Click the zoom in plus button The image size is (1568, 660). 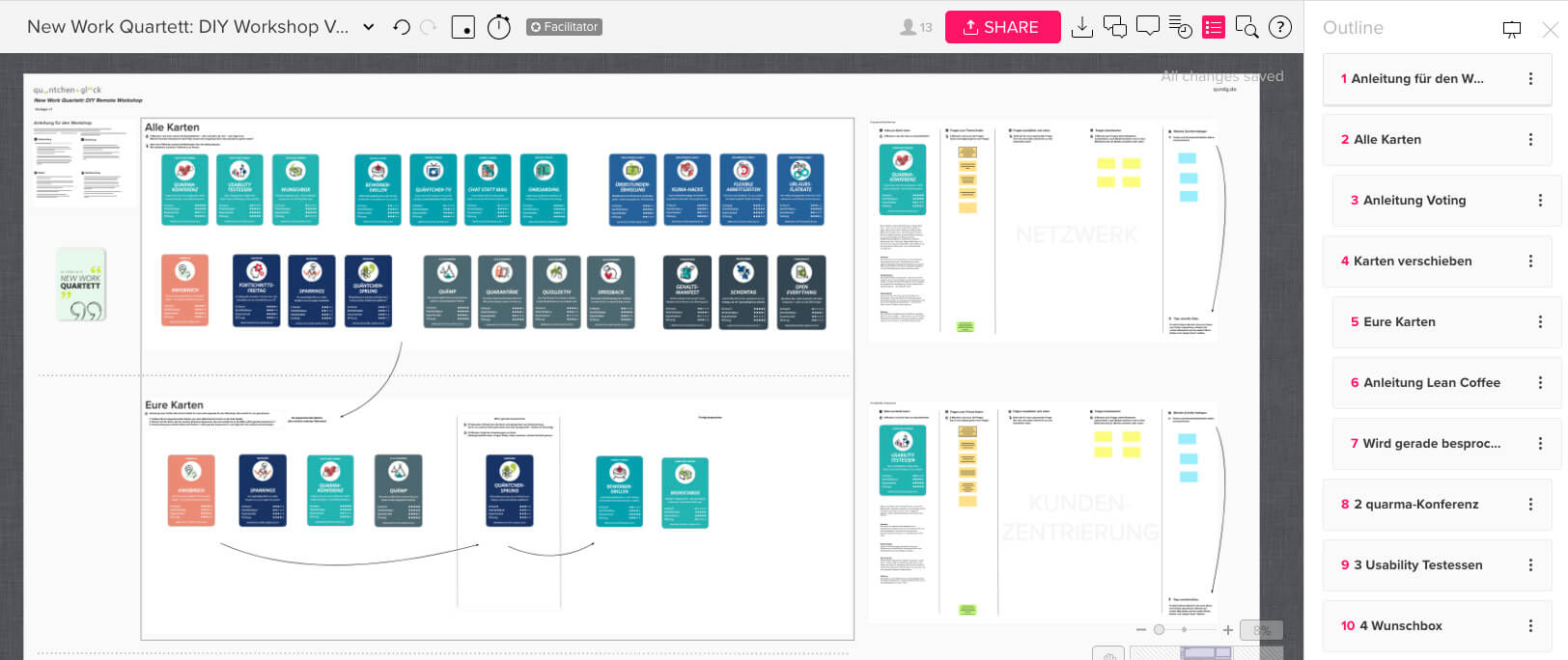(x=1228, y=630)
